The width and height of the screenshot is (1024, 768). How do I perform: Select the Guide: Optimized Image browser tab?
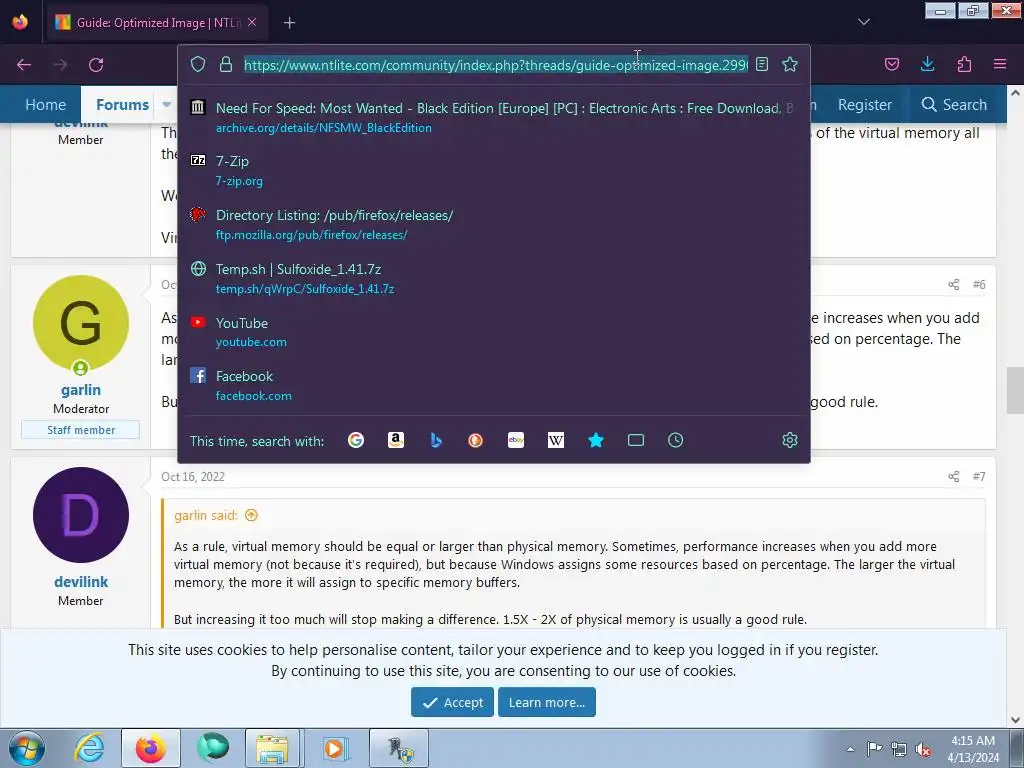coord(155,23)
